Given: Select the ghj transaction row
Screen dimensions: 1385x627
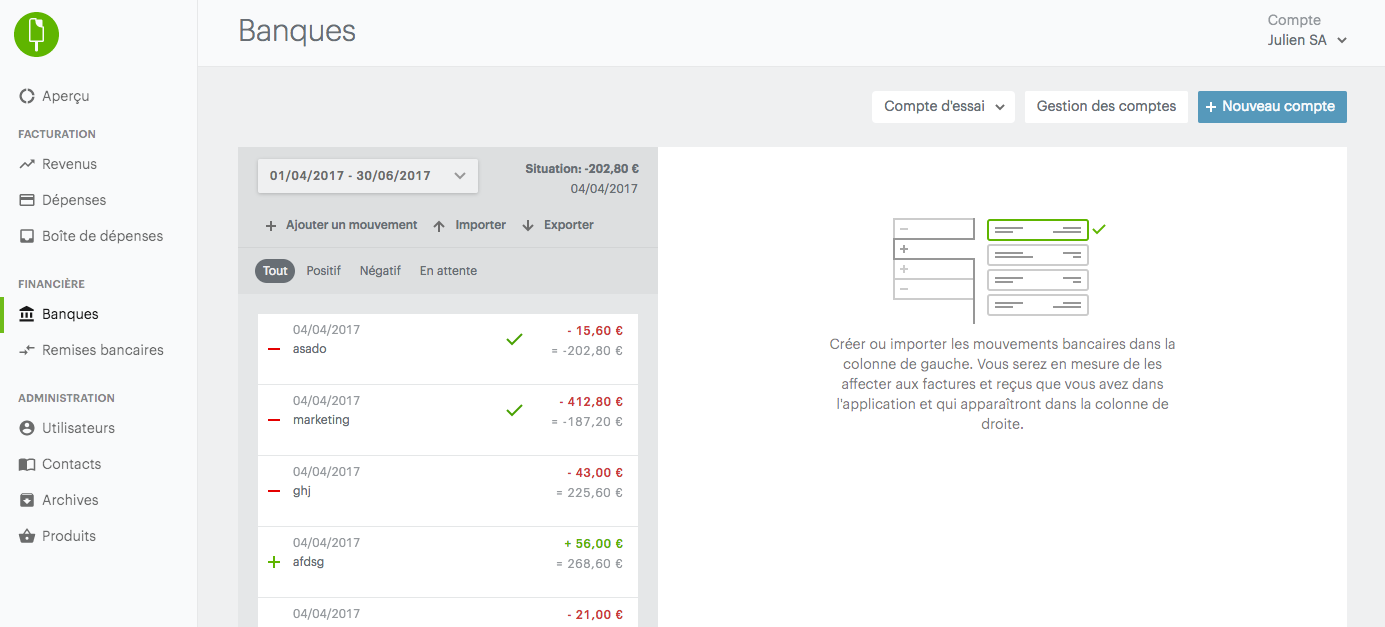Looking at the screenshot, I should point(448,491).
